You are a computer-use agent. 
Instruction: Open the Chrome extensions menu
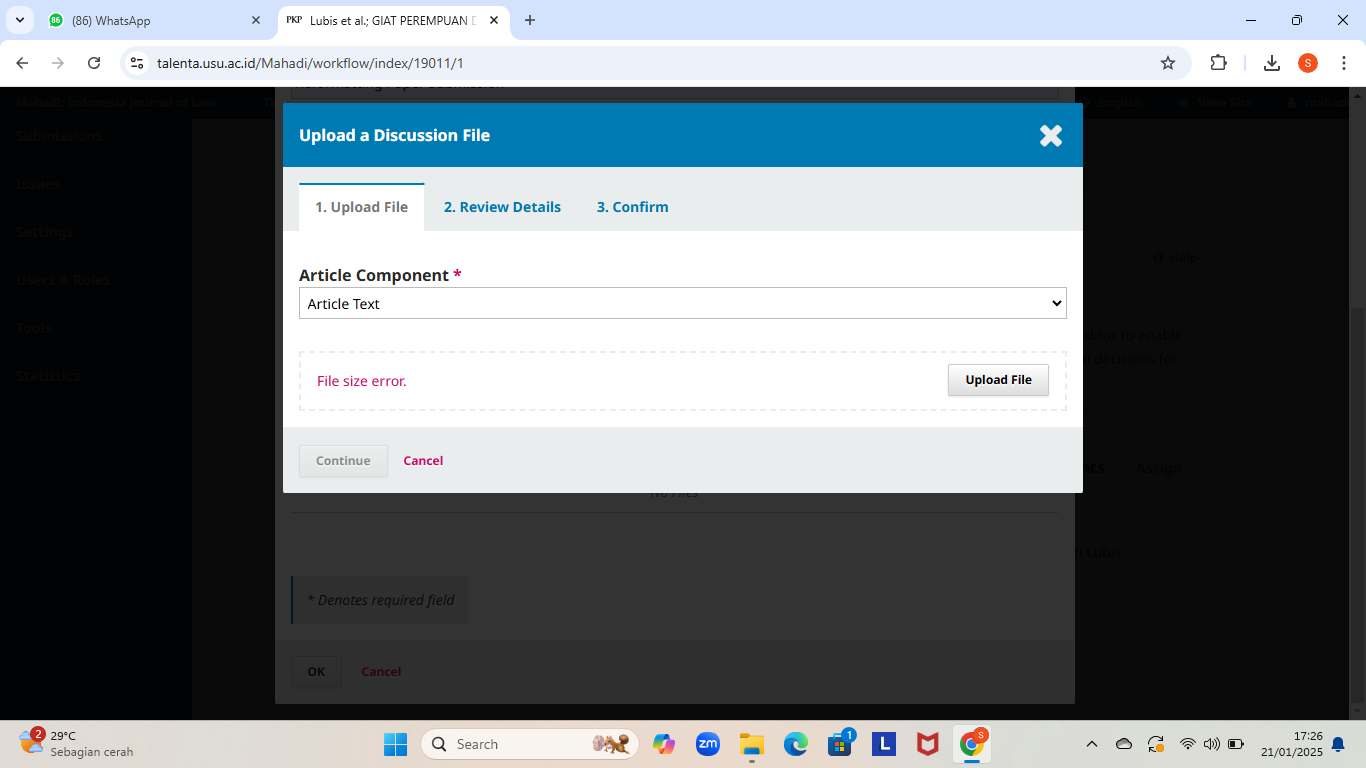[x=1218, y=63]
